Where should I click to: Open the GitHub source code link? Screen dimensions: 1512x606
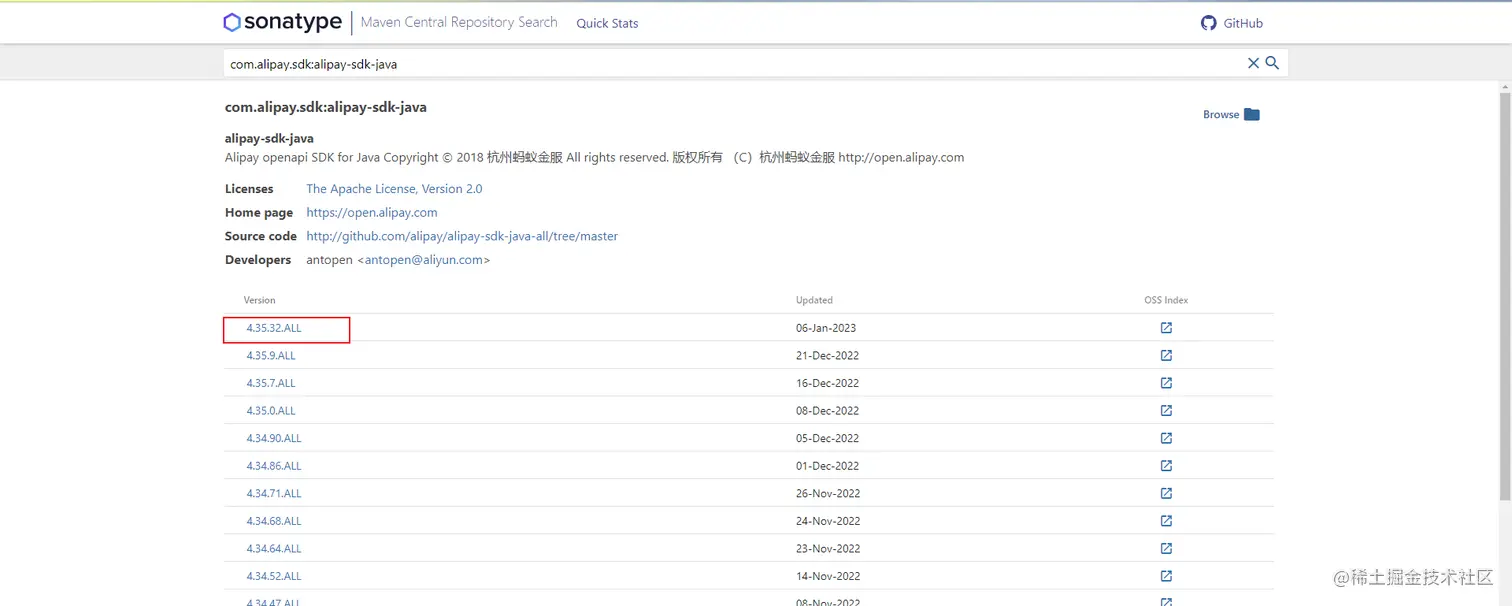pyautogui.click(x=462, y=237)
